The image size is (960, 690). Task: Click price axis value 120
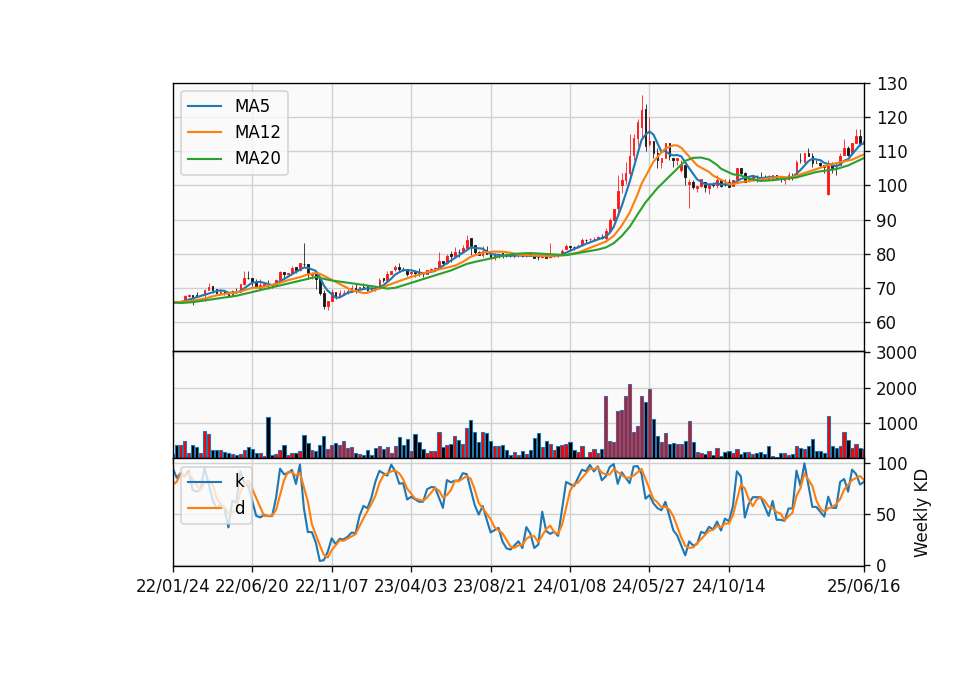click(892, 118)
